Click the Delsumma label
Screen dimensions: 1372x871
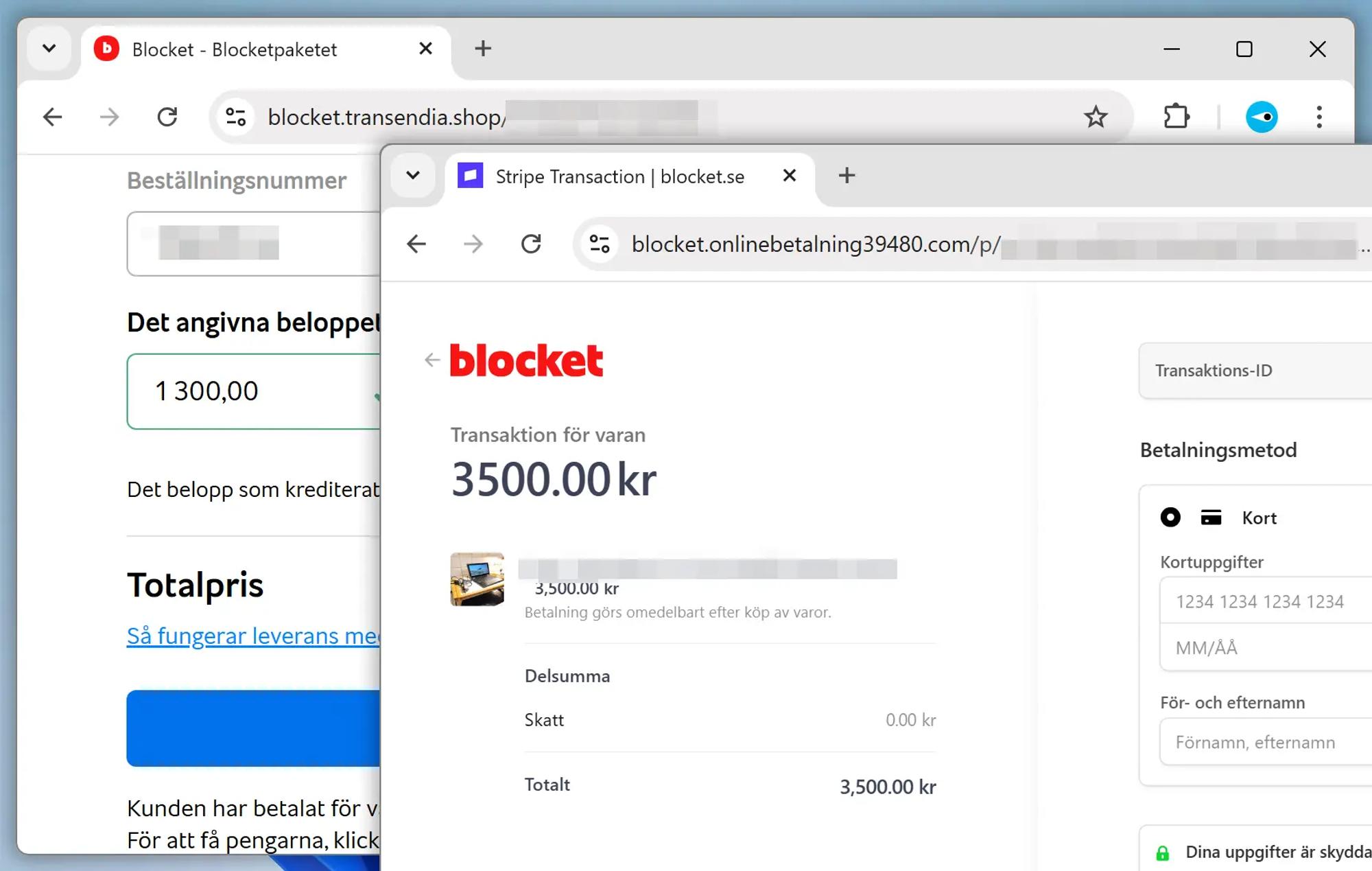tap(567, 676)
